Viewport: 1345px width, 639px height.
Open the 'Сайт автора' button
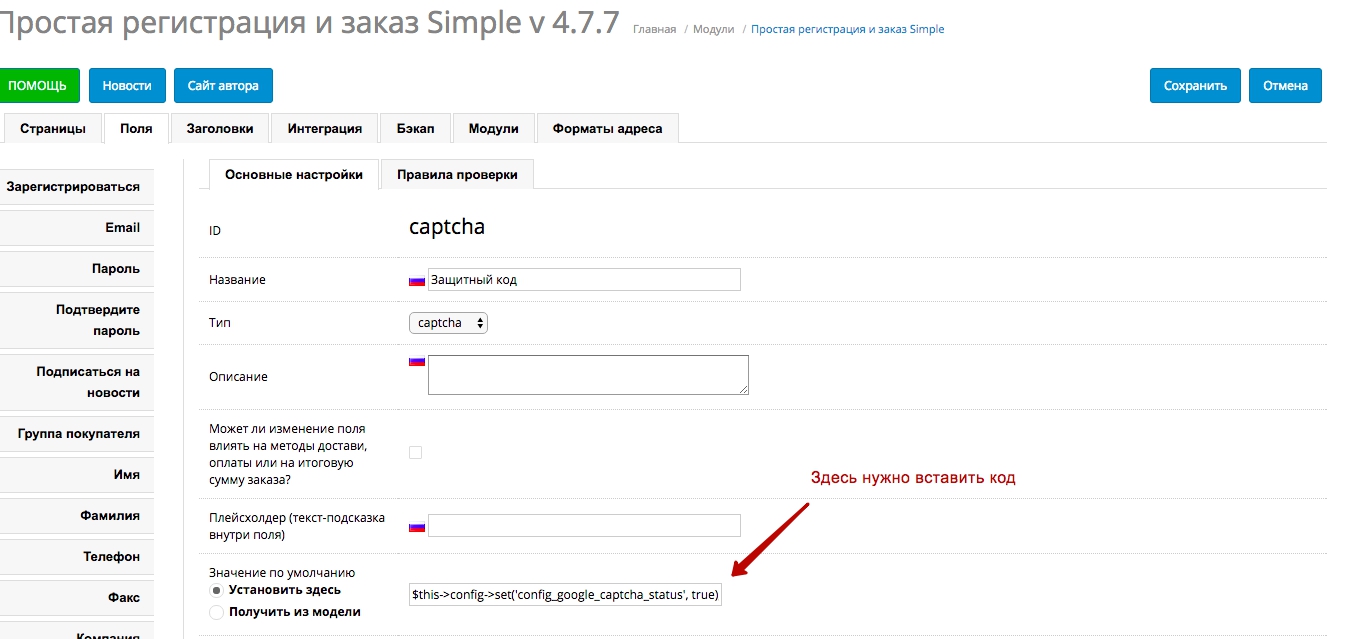[223, 86]
